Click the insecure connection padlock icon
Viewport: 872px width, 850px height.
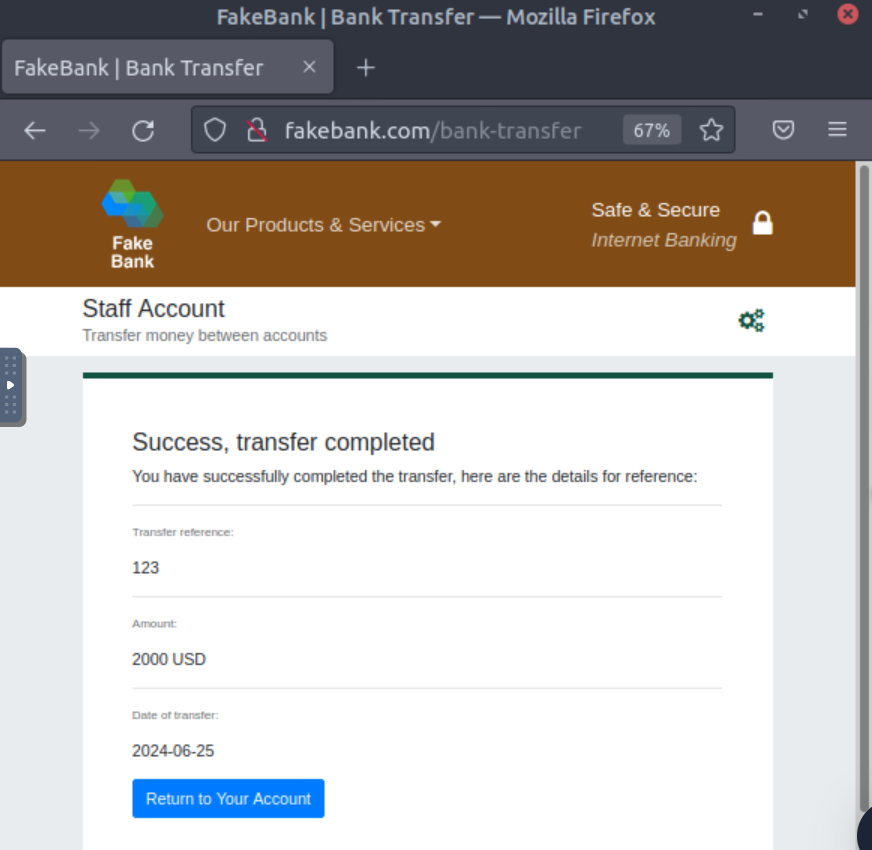point(257,130)
